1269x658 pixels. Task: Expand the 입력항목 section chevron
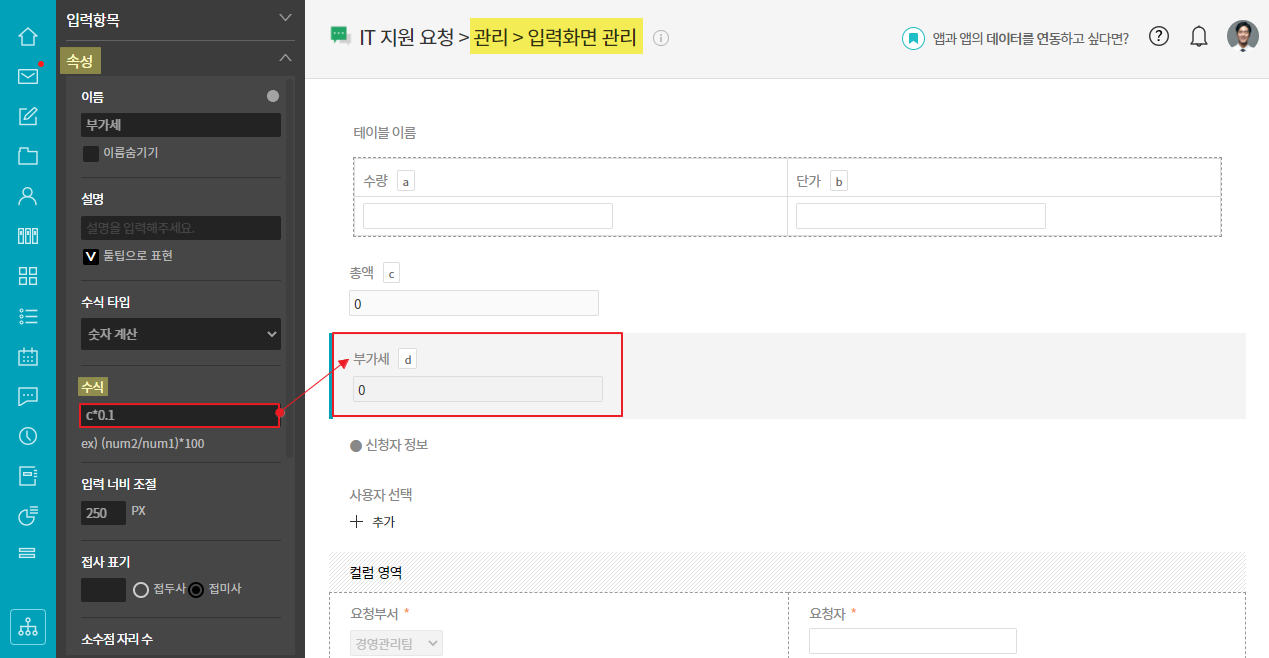pos(286,18)
